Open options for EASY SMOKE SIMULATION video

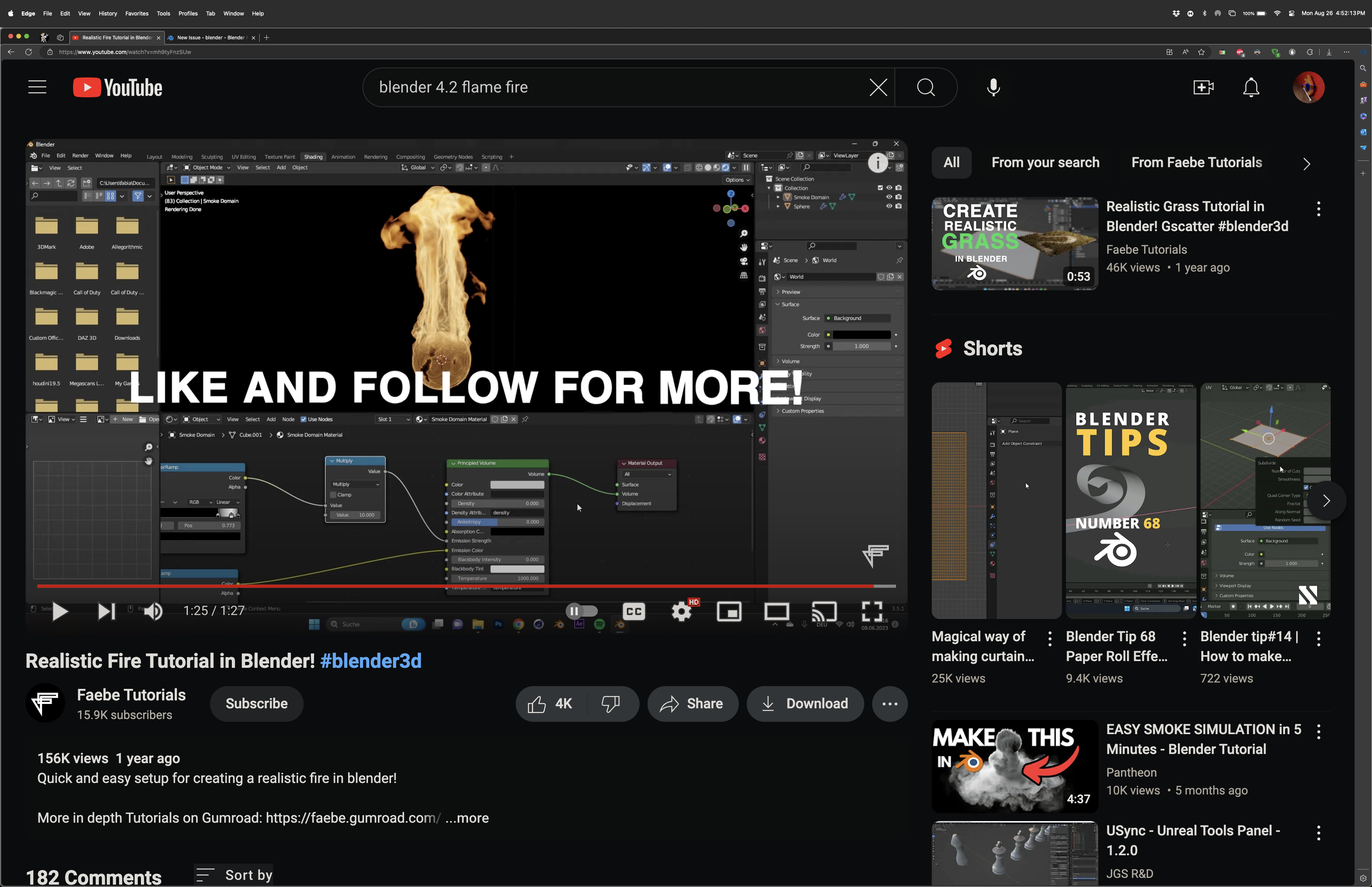[1318, 731]
